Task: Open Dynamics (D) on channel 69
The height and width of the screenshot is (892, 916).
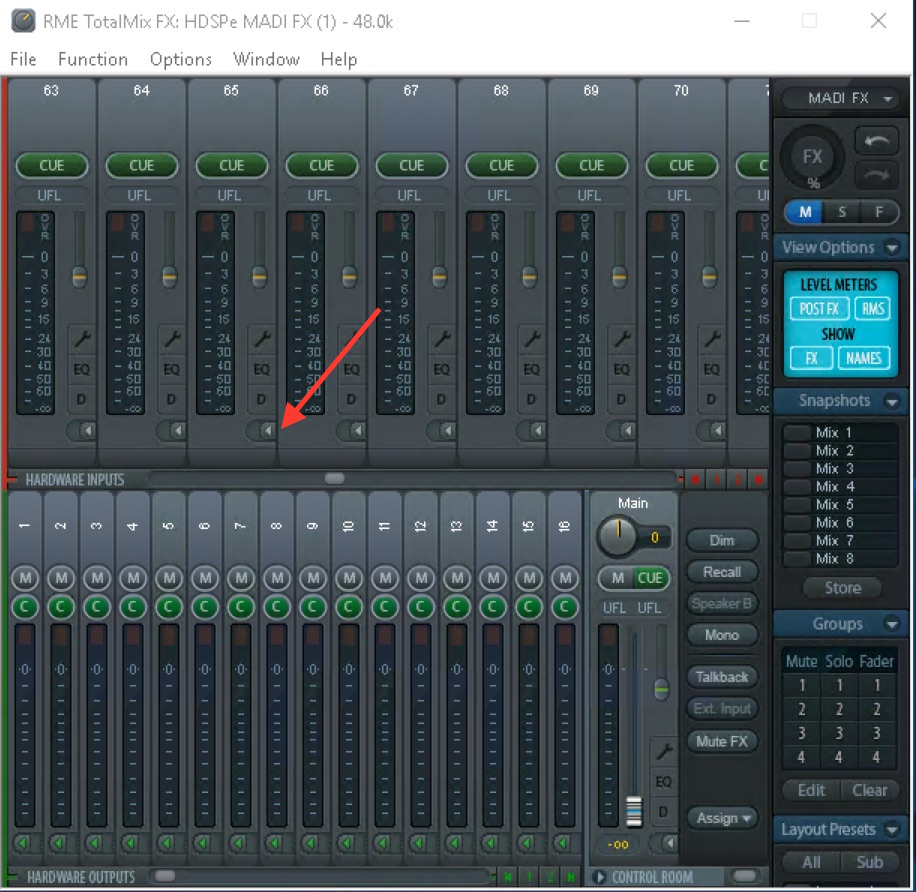Action: tap(621, 400)
